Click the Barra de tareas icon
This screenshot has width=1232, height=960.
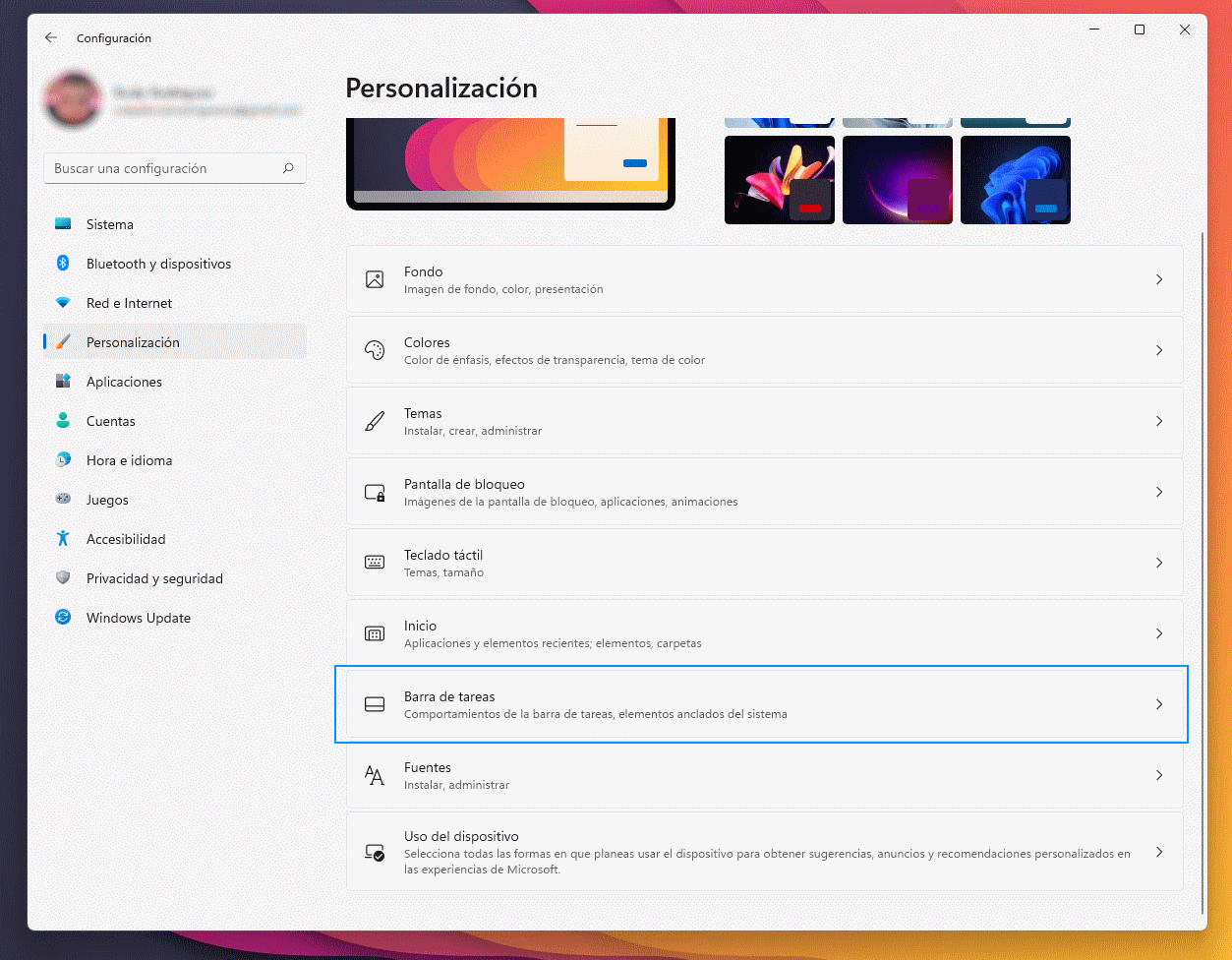[x=375, y=704]
